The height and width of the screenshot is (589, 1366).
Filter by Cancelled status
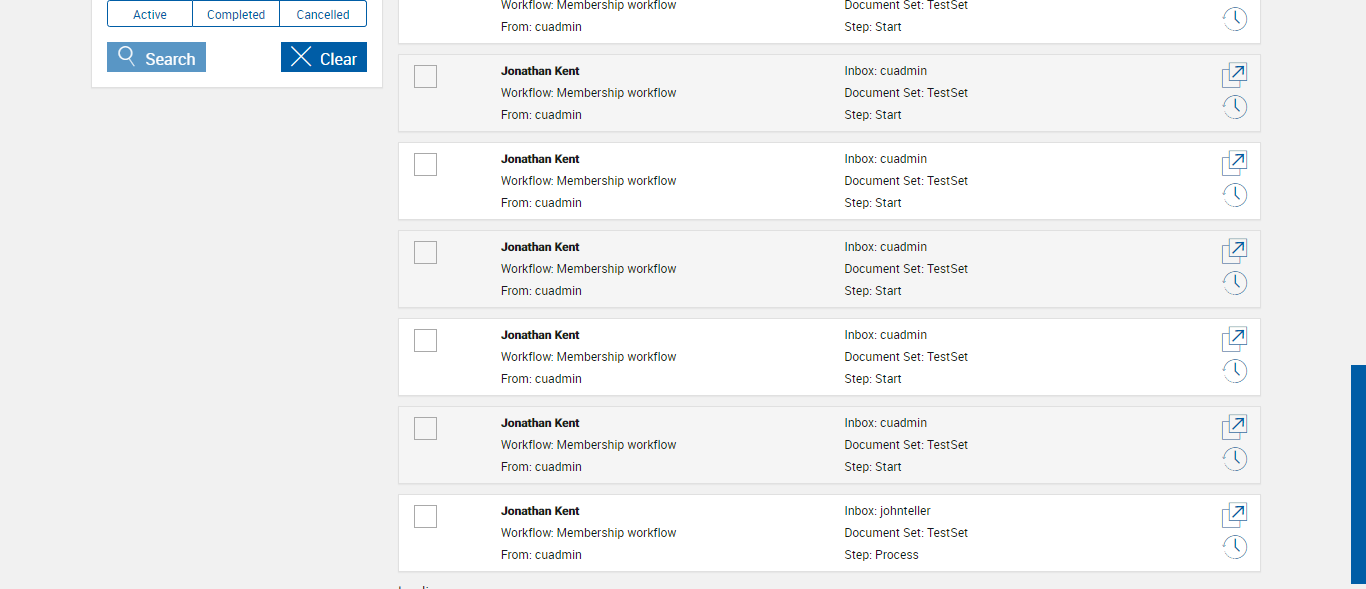323,14
